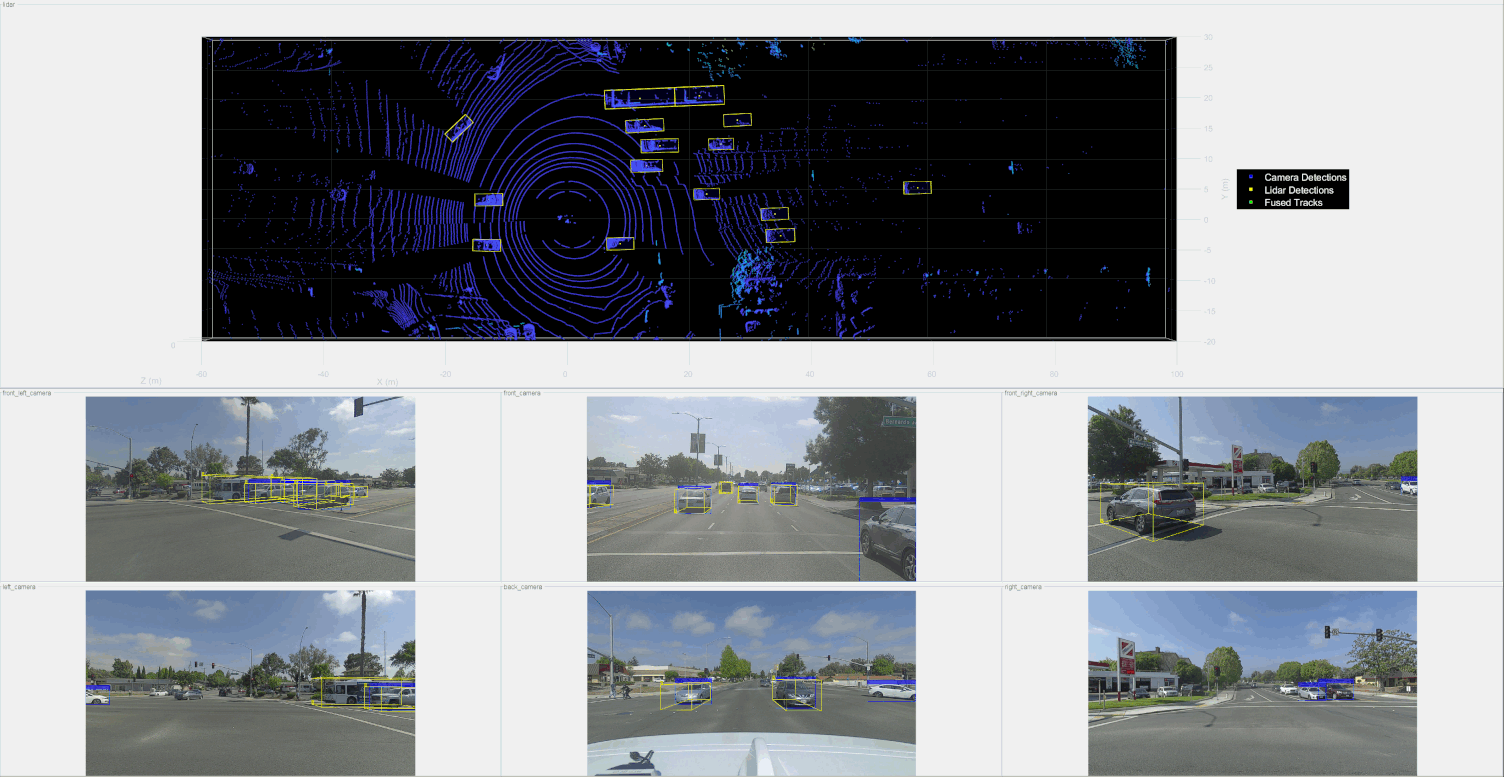1504x777 pixels.
Task: Click the concentric ring center of the point cloud
Action: tap(567, 220)
